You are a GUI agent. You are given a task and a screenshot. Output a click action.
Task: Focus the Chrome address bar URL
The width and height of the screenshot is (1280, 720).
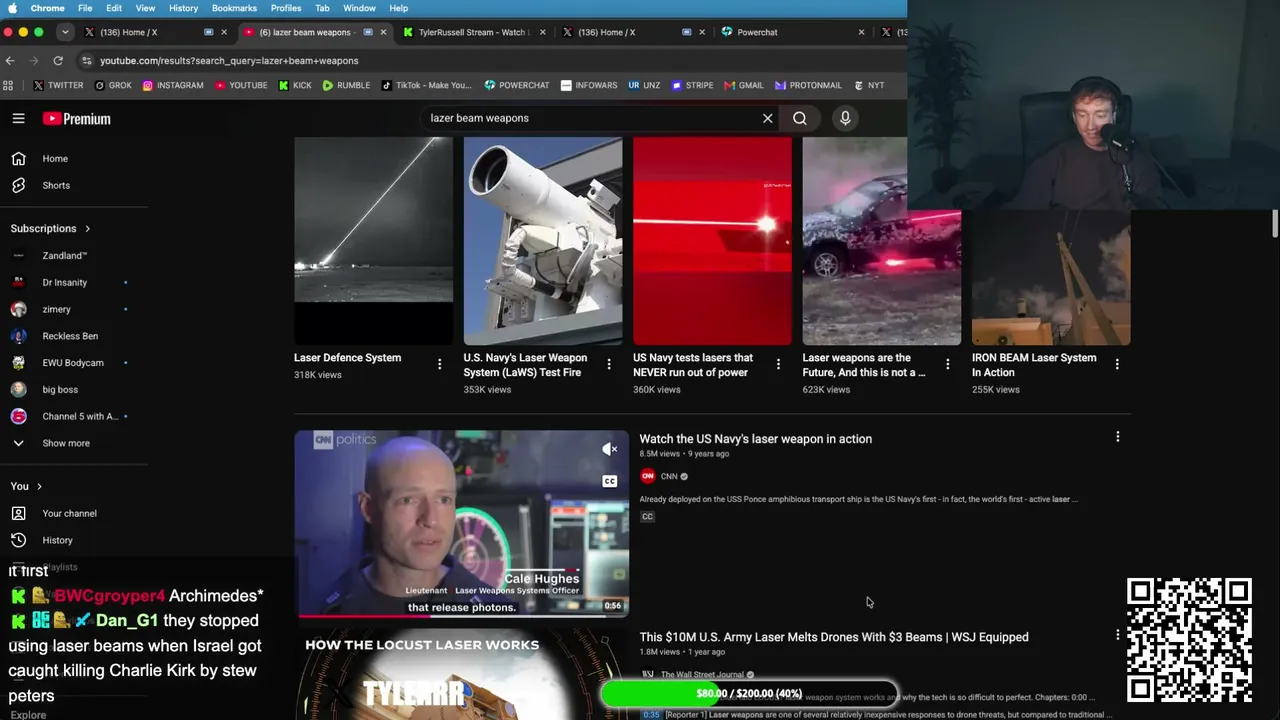(x=229, y=60)
